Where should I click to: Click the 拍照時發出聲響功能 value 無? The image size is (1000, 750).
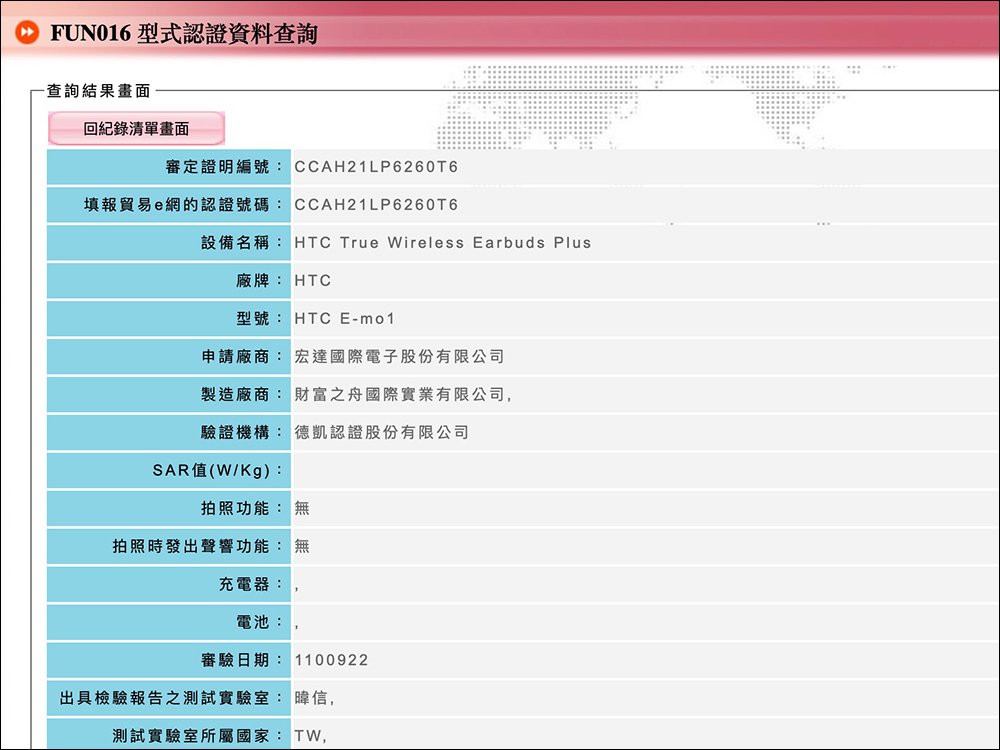coord(302,547)
